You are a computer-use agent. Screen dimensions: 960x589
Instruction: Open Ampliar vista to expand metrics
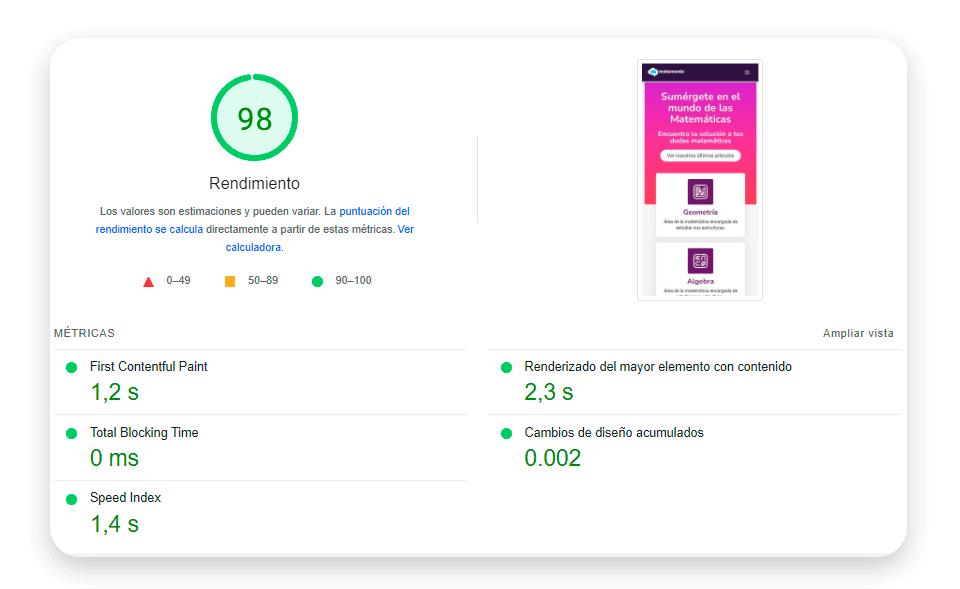857,333
